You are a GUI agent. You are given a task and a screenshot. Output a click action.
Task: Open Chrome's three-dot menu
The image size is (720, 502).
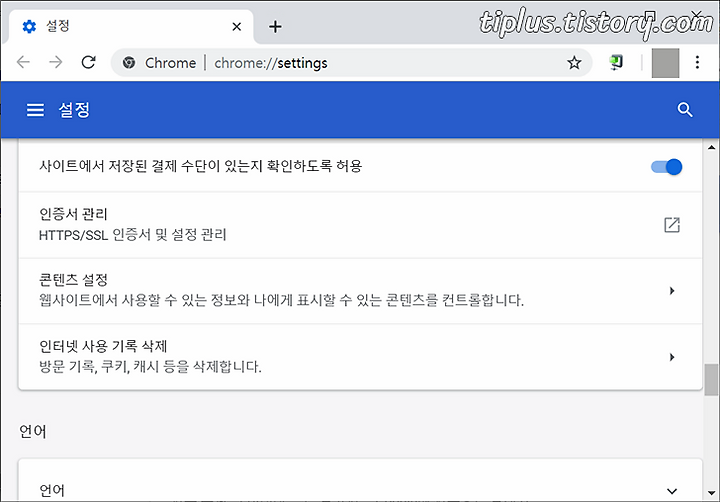[697, 62]
